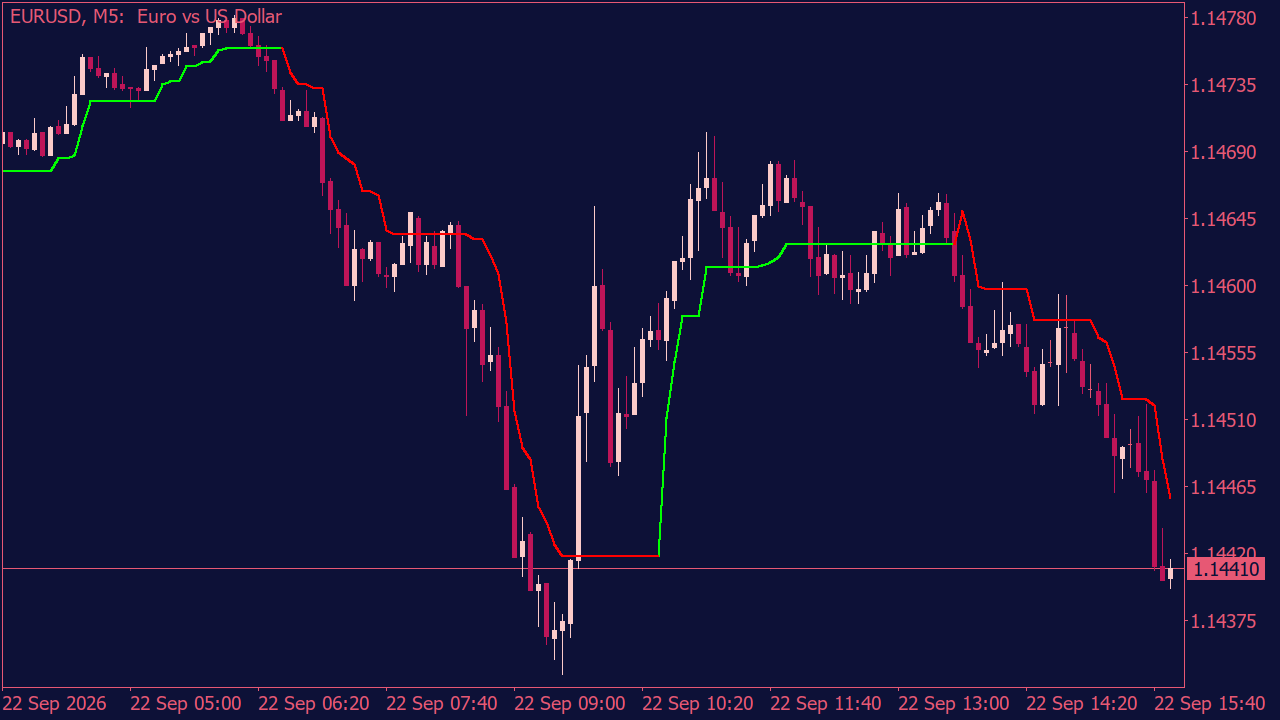Click the 22 Sep 15:40 time label
This screenshot has width=1280, height=720.
point(1210,703)
